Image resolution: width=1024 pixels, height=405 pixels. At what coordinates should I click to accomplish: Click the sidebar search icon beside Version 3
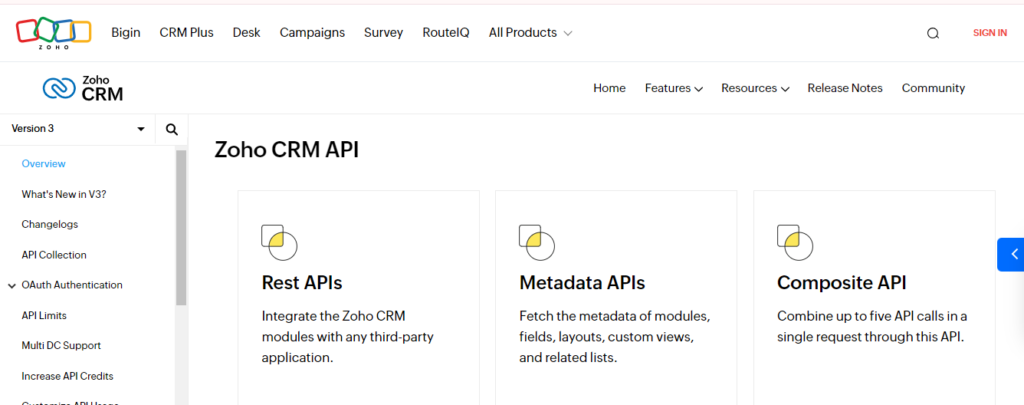[172, 129]
